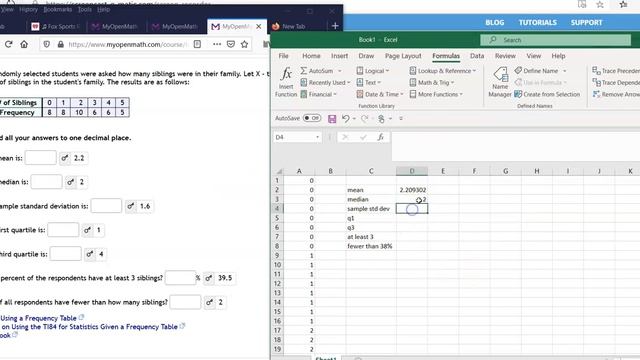Expand the undo history dropdown arrow
Screen dimensions: 640x360
click(x=354, y=119)
